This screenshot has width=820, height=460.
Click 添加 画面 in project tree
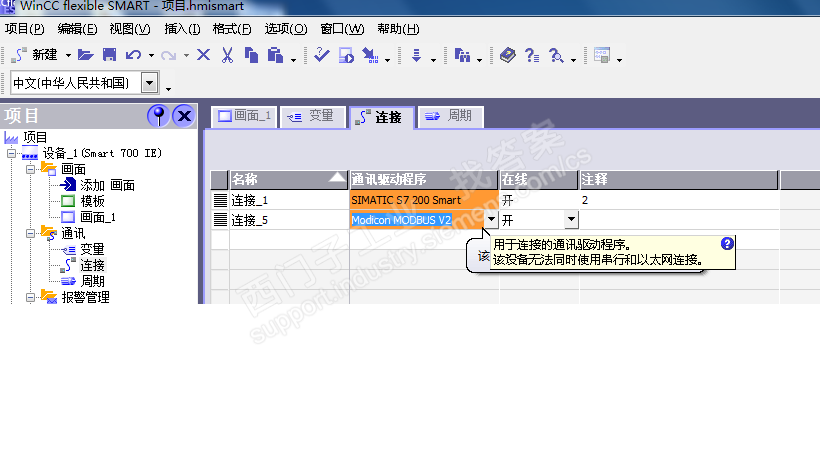pos(107,186)
